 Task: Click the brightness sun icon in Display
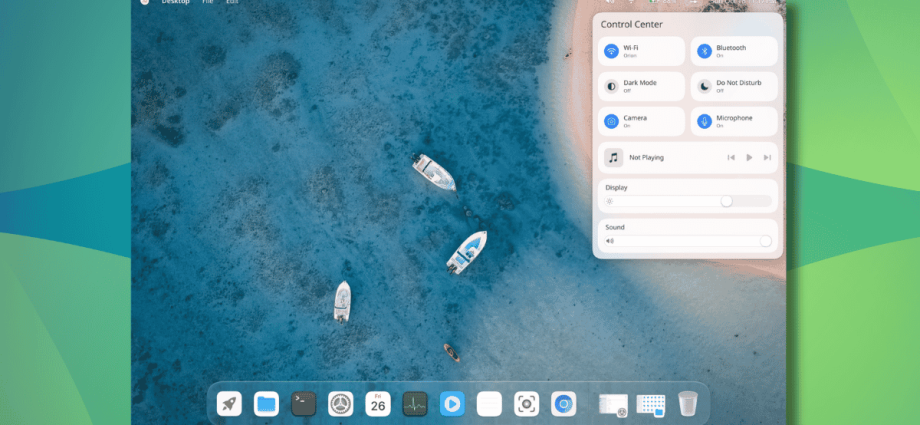610,201
